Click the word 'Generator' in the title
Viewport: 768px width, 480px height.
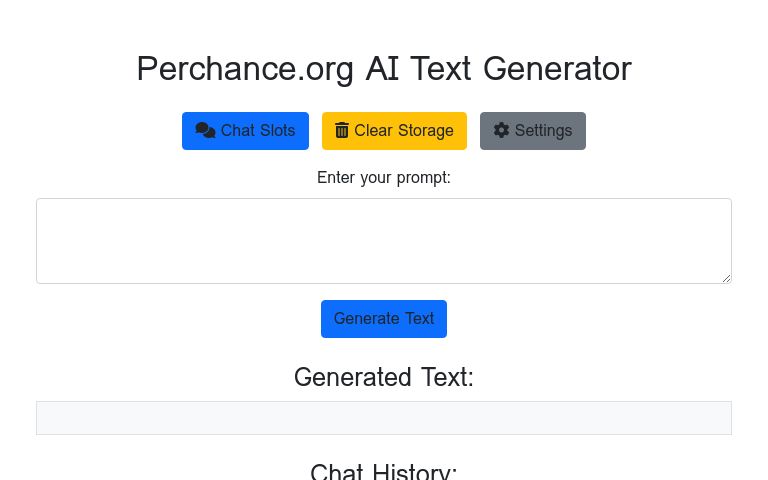pyautogui.click(x=557, y=69)
